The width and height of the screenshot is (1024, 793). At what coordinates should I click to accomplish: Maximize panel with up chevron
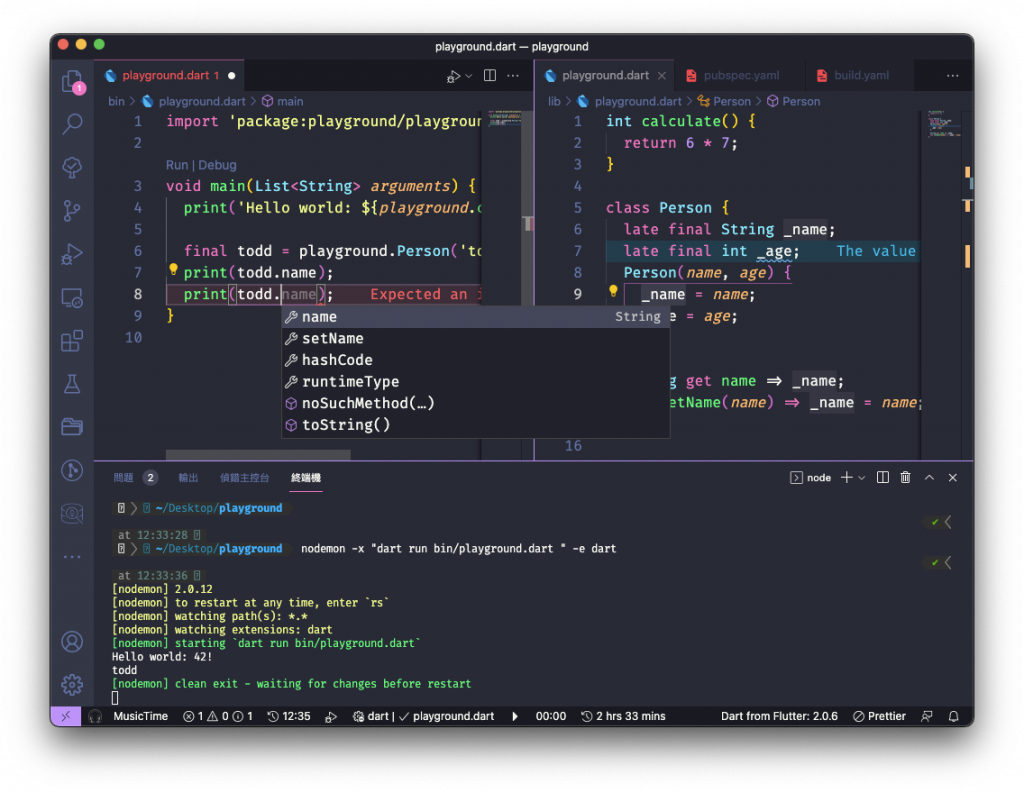929,477
